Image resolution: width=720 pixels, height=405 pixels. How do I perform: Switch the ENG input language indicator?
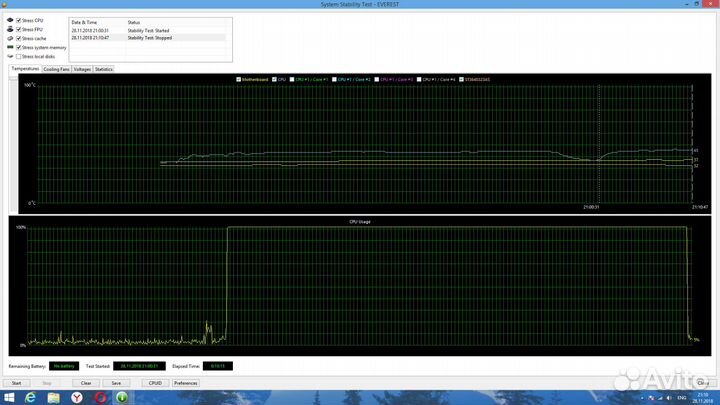pos(681,398)
